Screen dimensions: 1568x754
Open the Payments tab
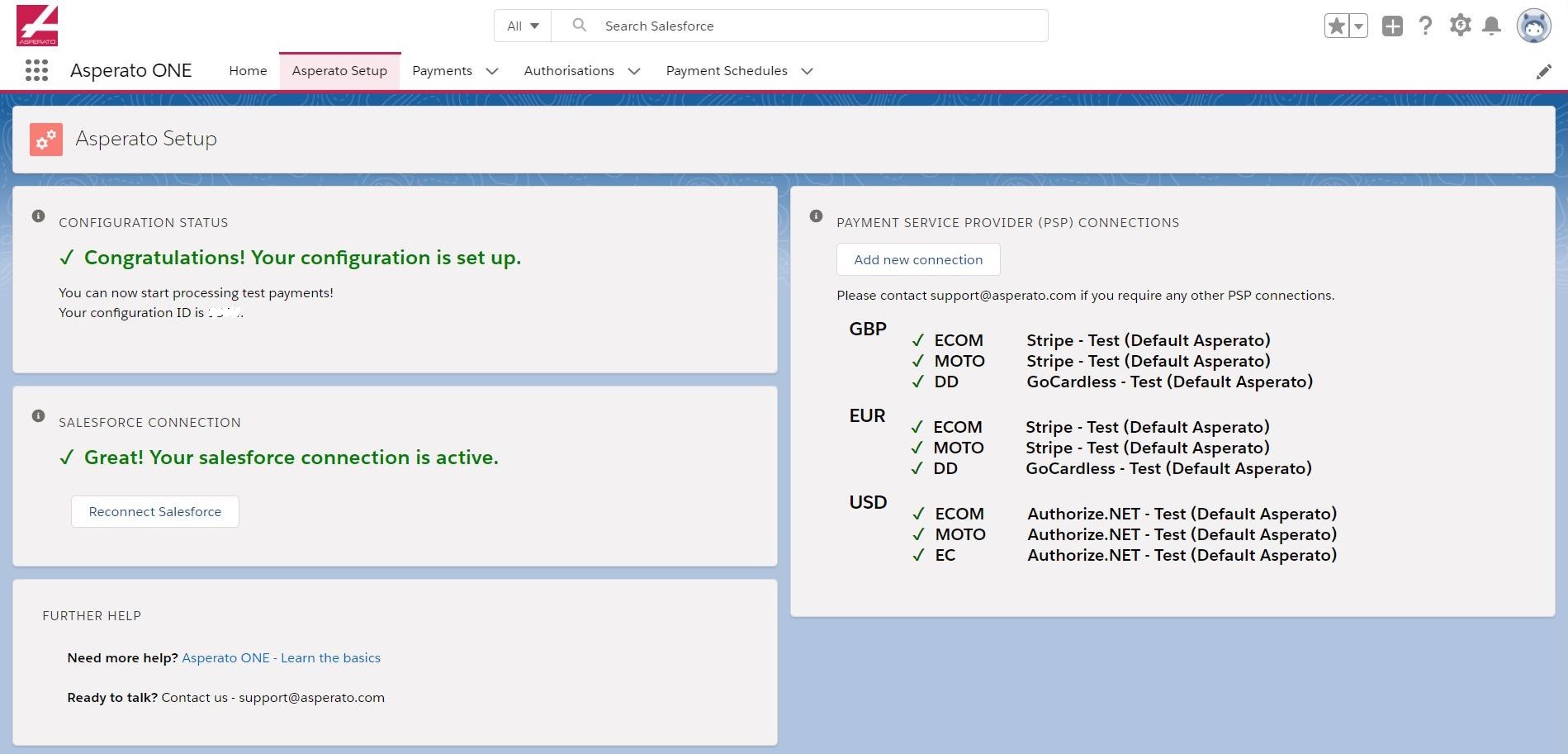442,71
